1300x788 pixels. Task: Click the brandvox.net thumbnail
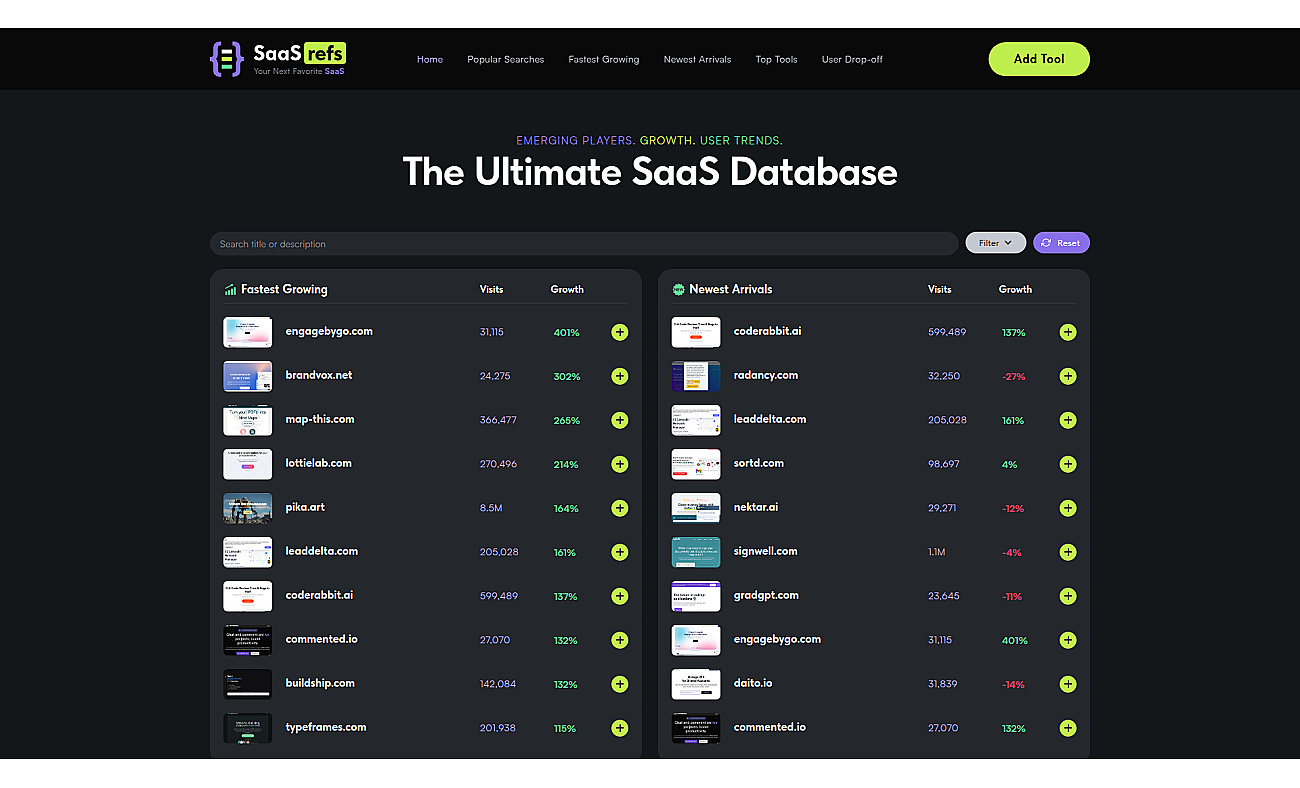(x=247, y=376)
